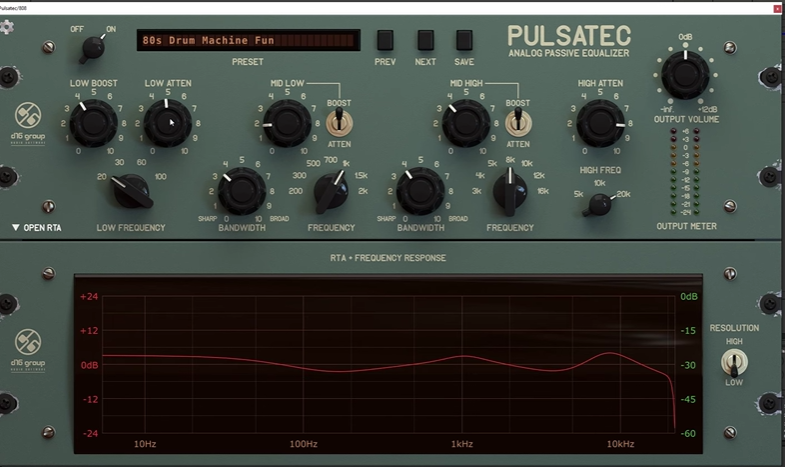Screen dimensions: 785x467
Task: Click the output meter LED column
Action: click(685, 172)
